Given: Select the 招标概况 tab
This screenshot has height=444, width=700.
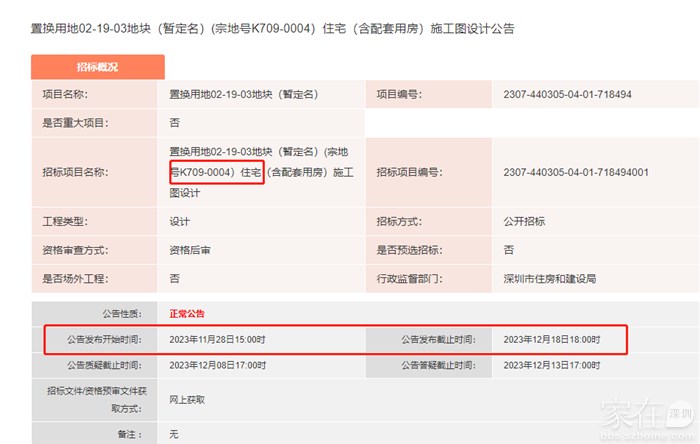Looking at the screenshot, I should 97,67.
